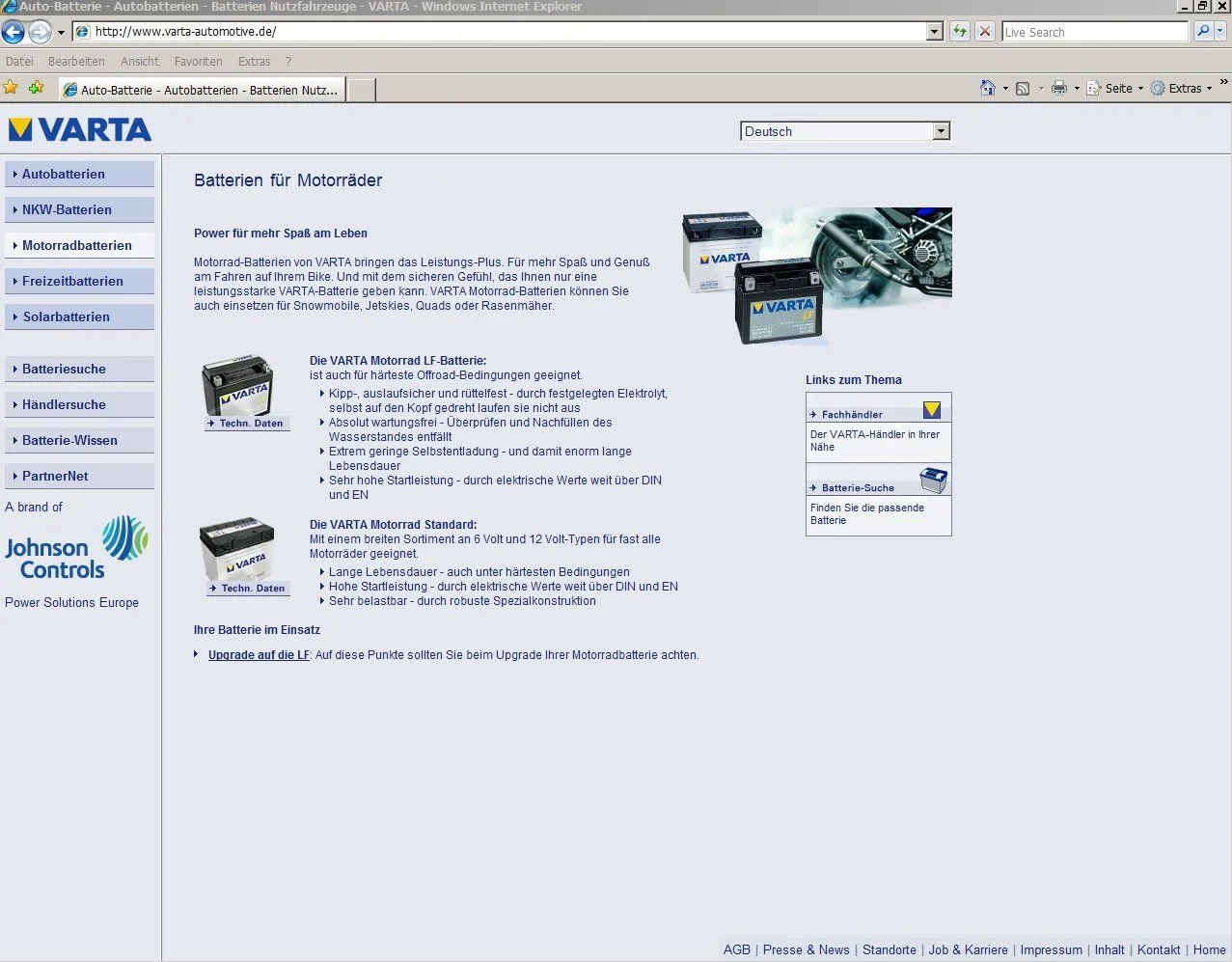Click the Favorites star icon
The height and width of the screenshot is (962, 1232).
[11, 88]
